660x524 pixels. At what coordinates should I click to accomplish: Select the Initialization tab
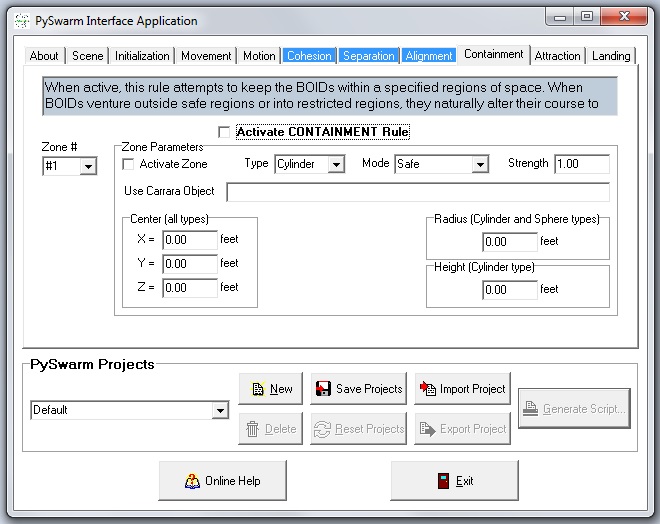[142, 56]
